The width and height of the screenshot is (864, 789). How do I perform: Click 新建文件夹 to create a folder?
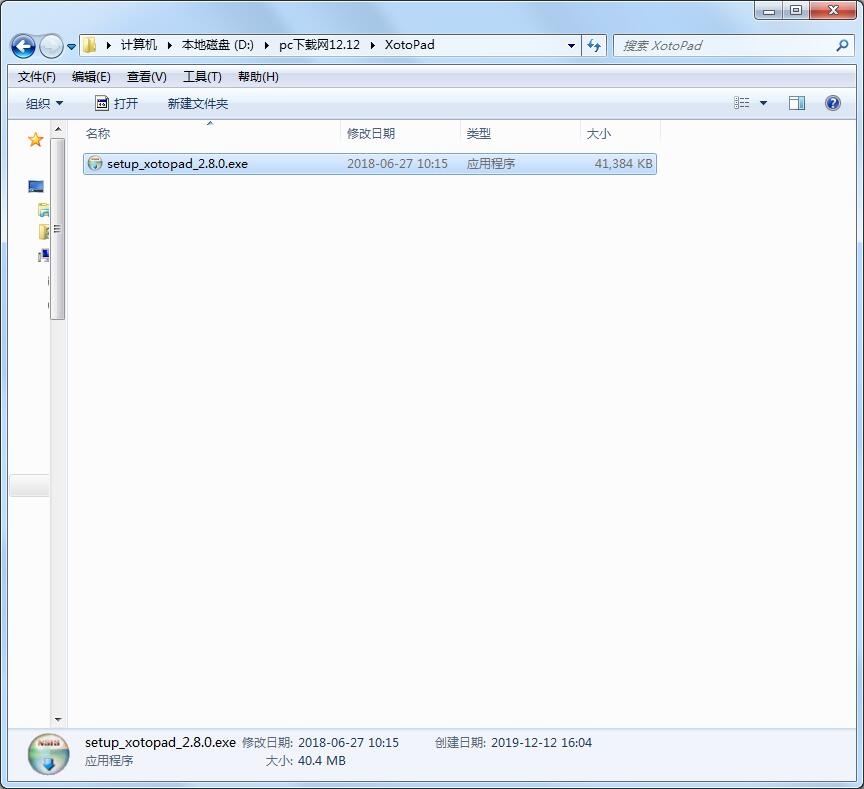[198, 104]
